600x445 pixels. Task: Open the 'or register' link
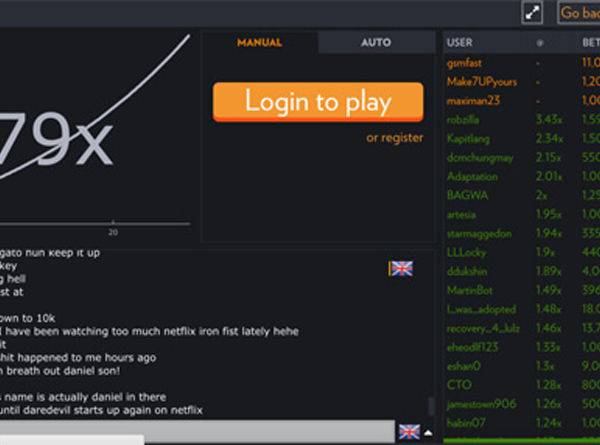[x=394, y=138]
